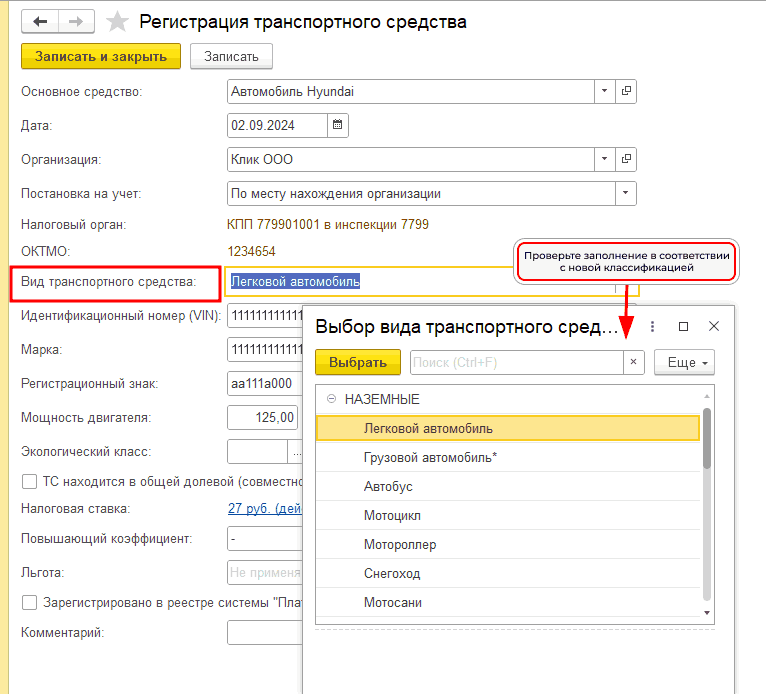Maximize the vehicle type selection dialog

point(683,326)
